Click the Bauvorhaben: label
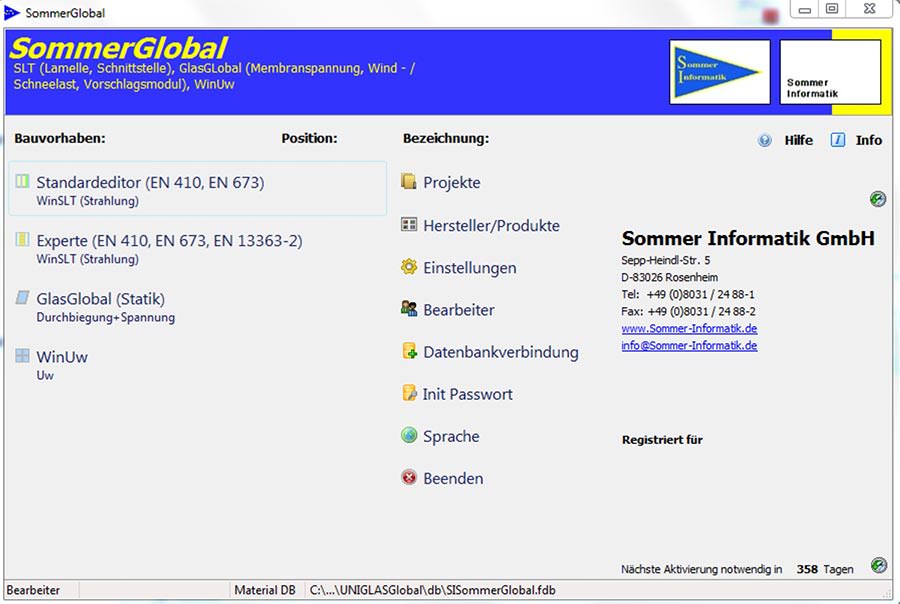The height and width of the screenshot is (604, 900). (60, 138)
